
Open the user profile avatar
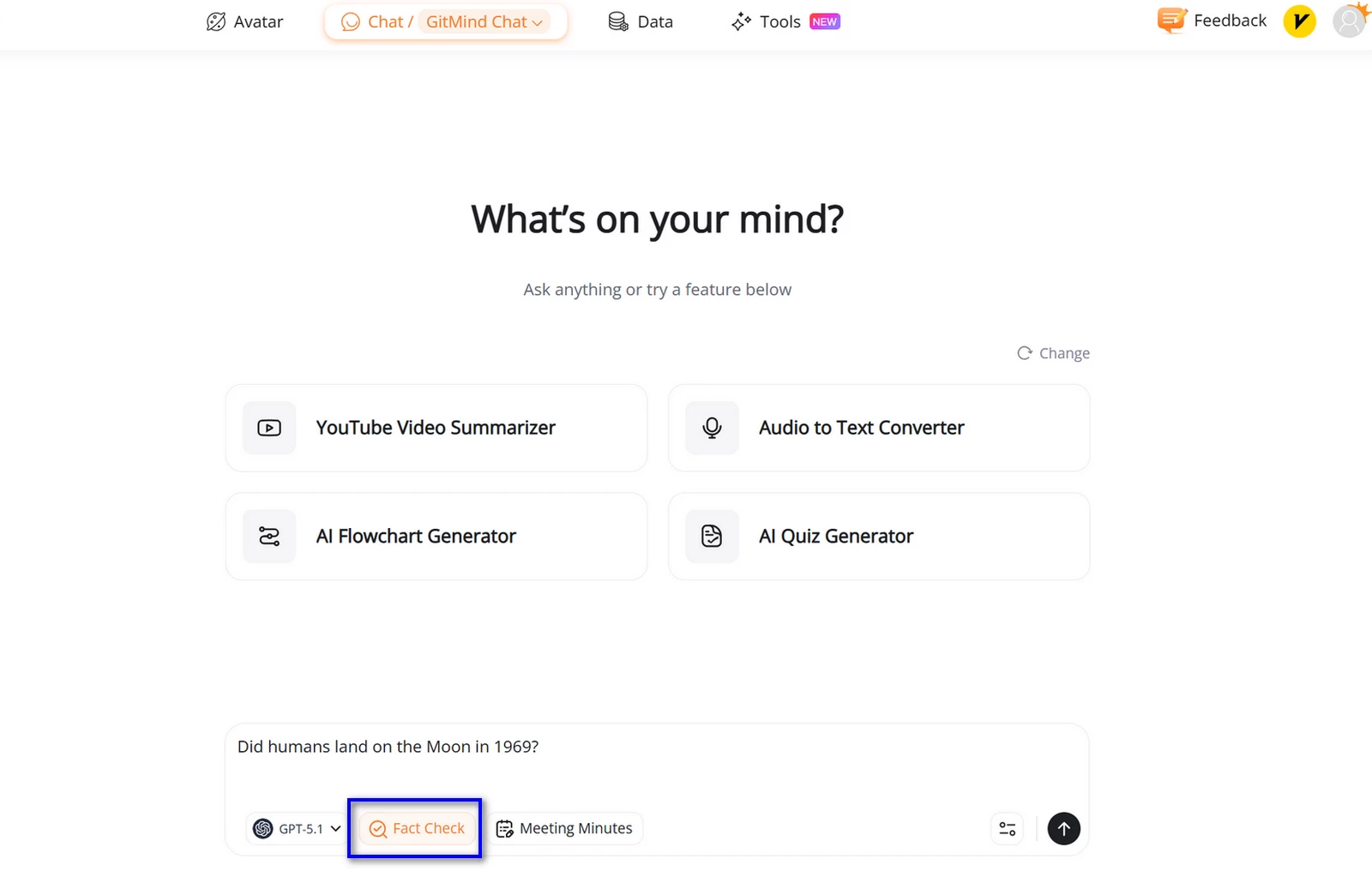1349,21
